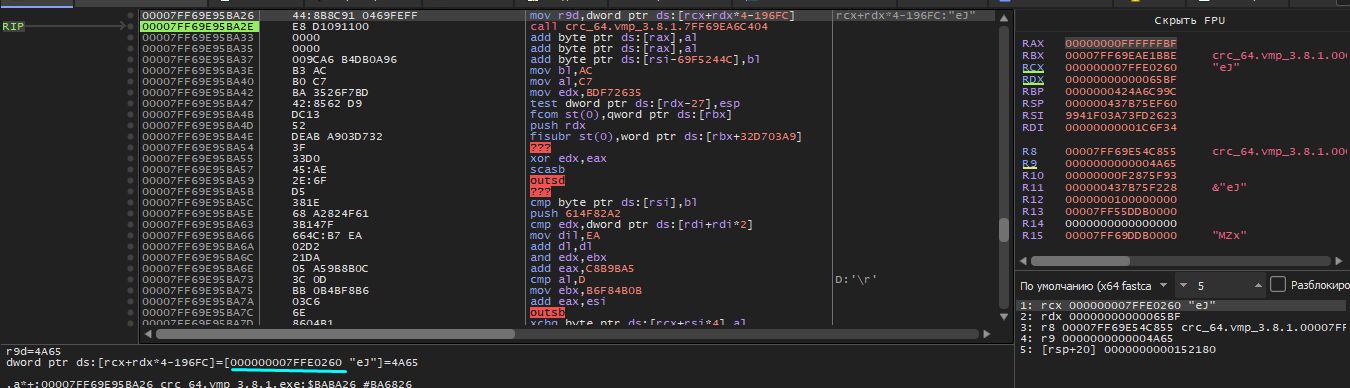Select address row 00007FF69E95BA6E
1350x388 pixels.
(x=198, y=268)
